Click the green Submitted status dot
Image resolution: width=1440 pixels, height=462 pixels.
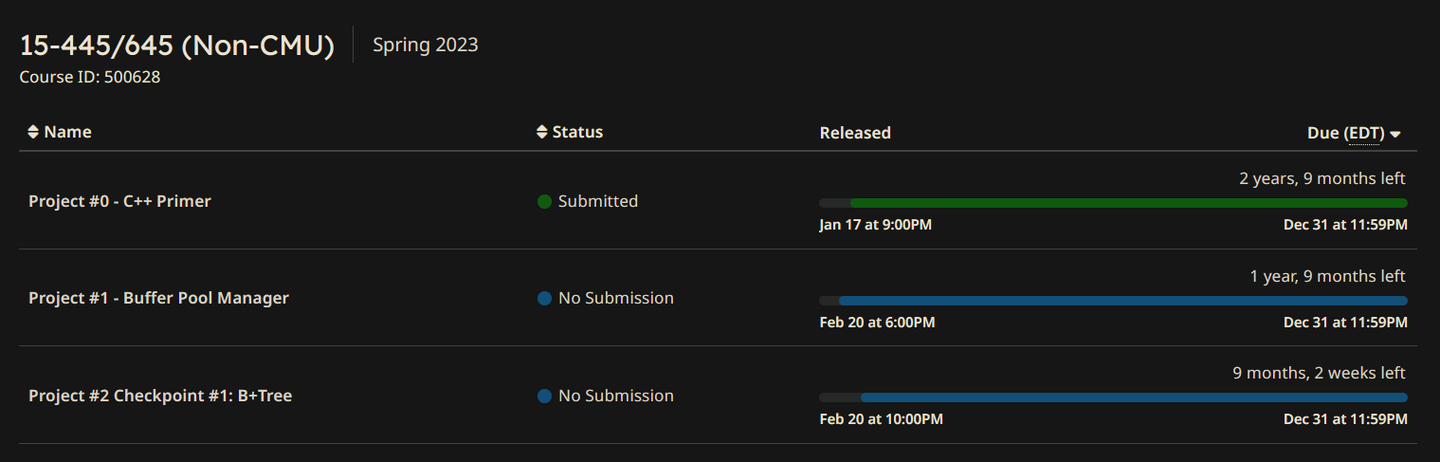point(544,202)
